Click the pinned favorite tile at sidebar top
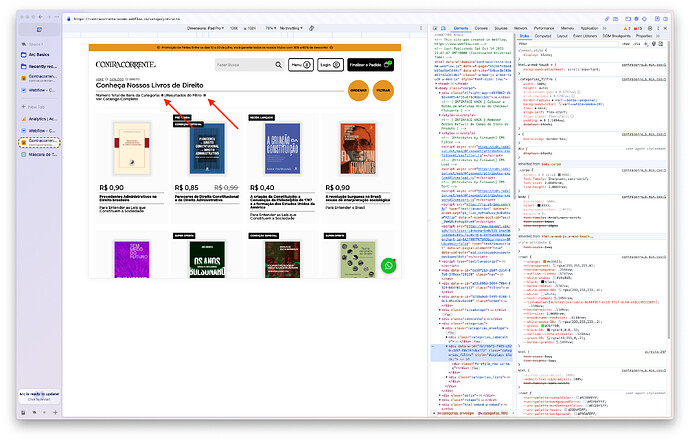Viewport: 690px width, 441px height. 39,29
